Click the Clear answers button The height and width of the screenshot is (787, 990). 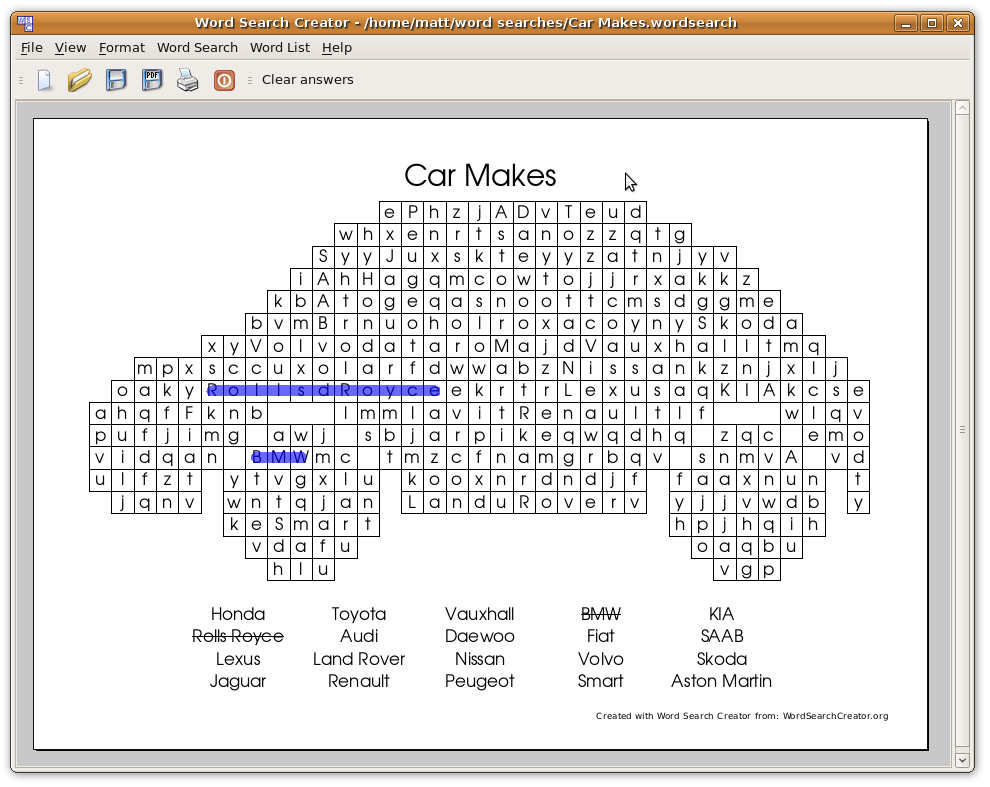[307, 80]
